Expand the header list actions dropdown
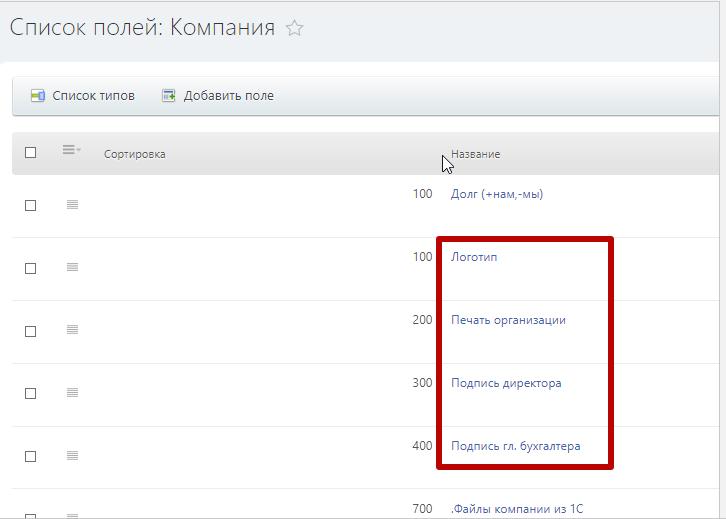 coord(71,151)
